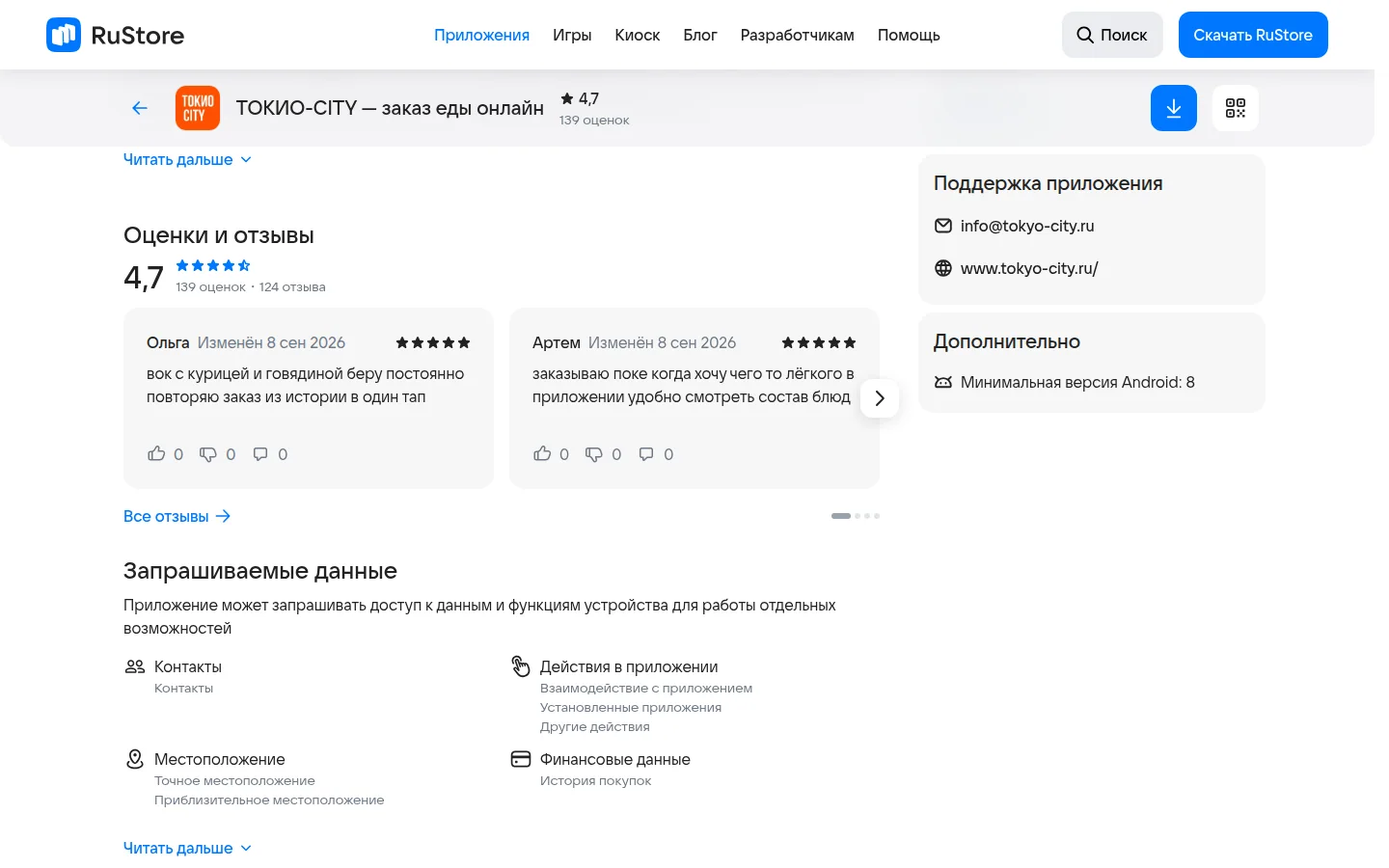Click the Скачать RuStore button
The width and height of the screenshot is (1389, 868).
point(1253,35)
